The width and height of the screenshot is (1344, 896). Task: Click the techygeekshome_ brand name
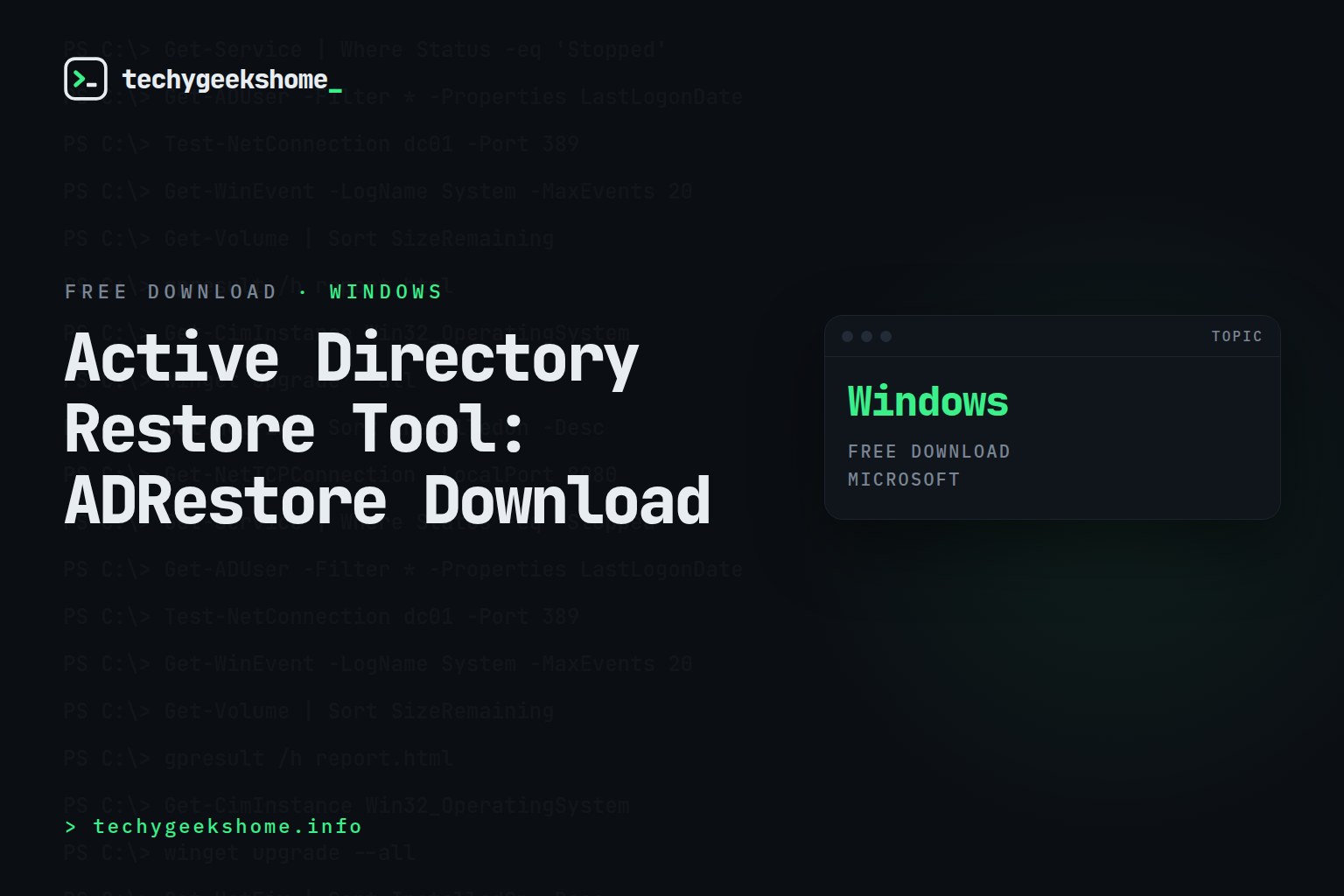[232, 80]
